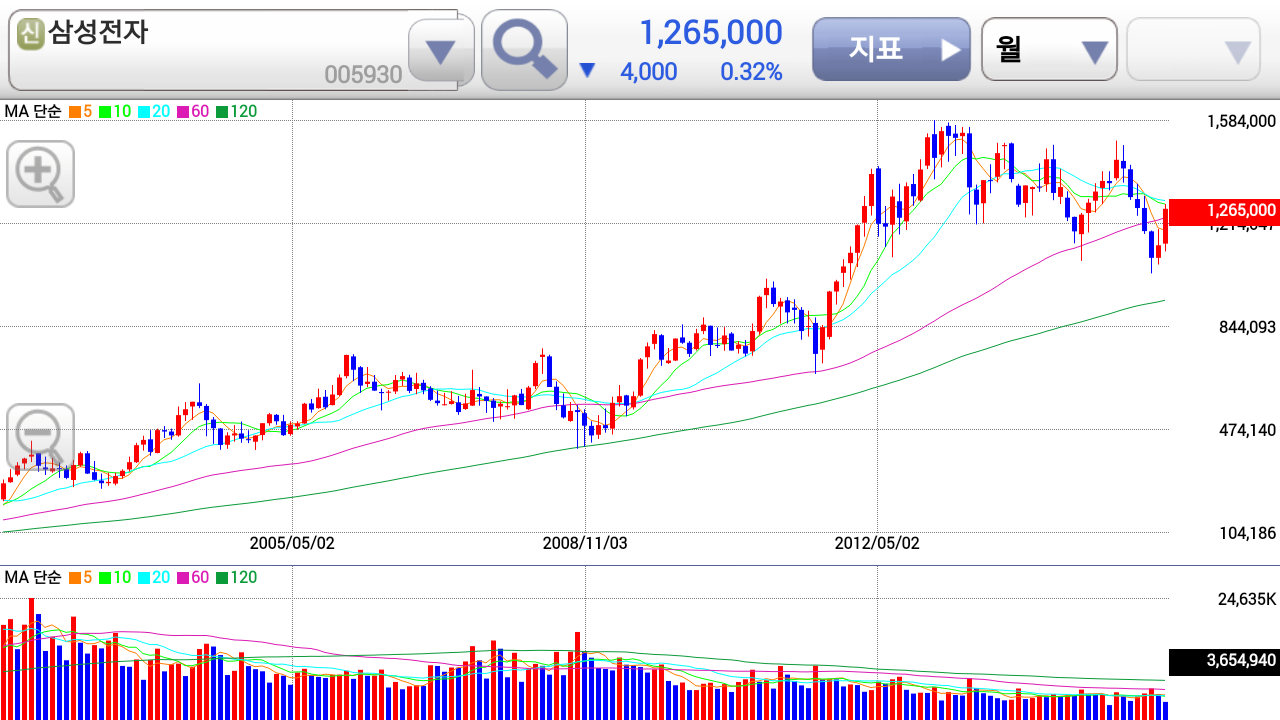The width and height of the screenshot is (1280, 720).
Task: Click orange 5 MA swatch in price chart
Action: tap(74, 112)
